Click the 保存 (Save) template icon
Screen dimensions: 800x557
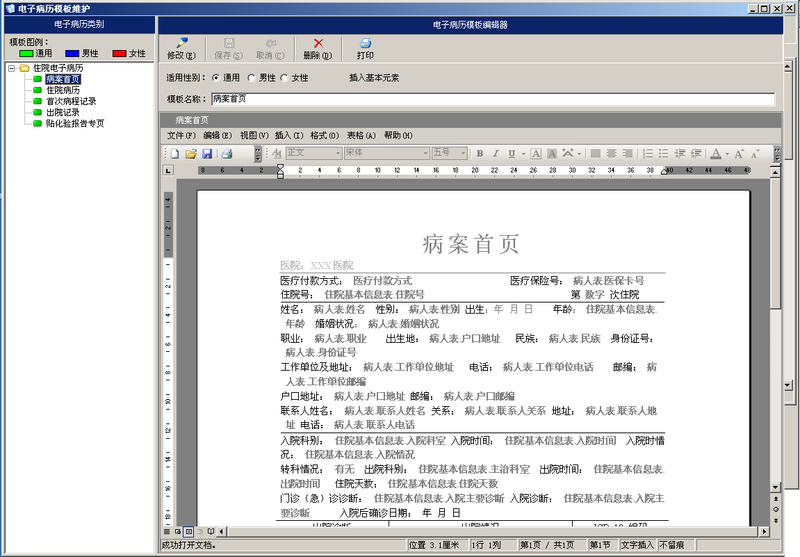[x=229, y=43]
